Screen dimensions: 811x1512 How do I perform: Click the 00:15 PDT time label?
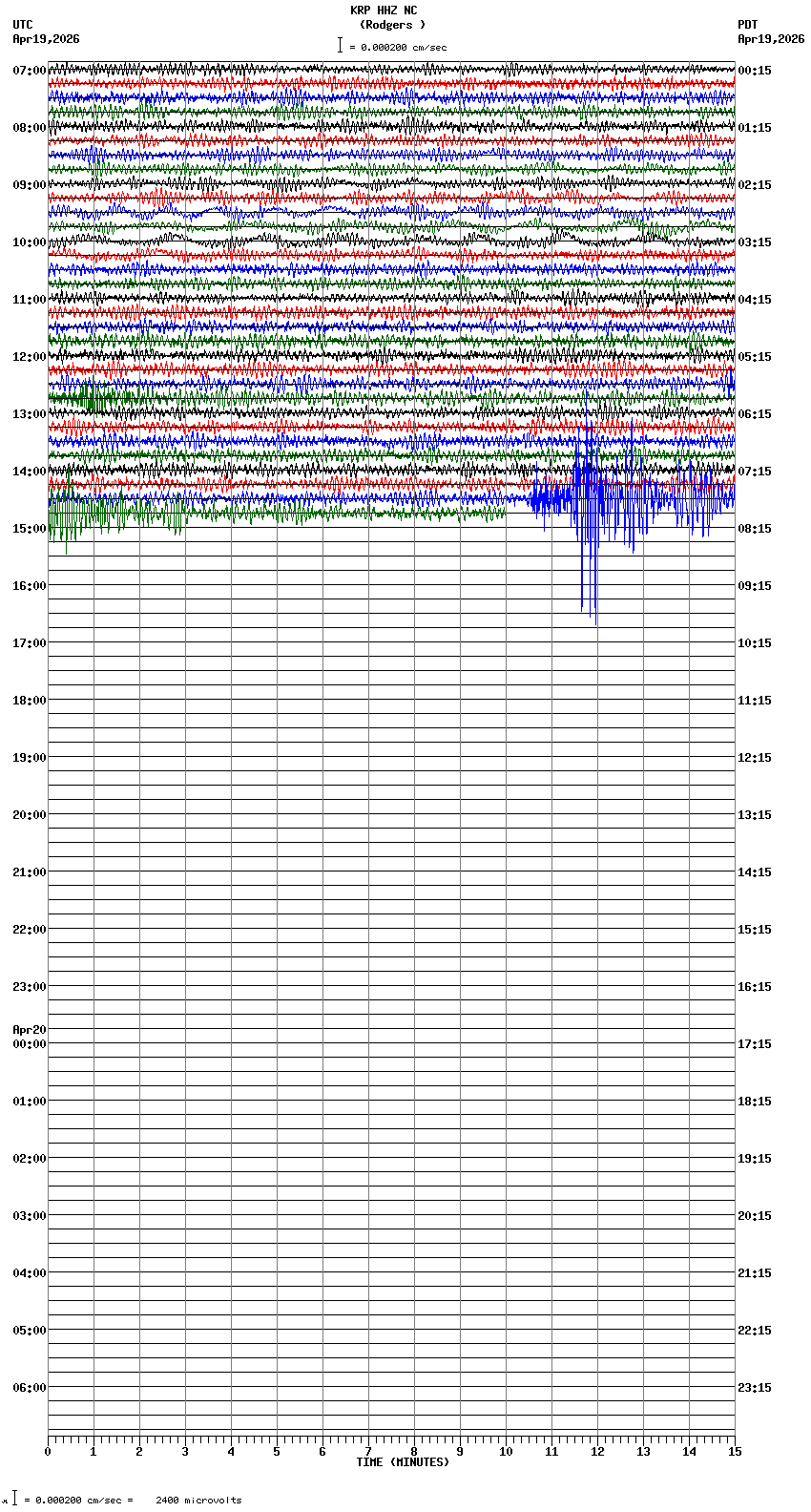click(x=755, y=71)
